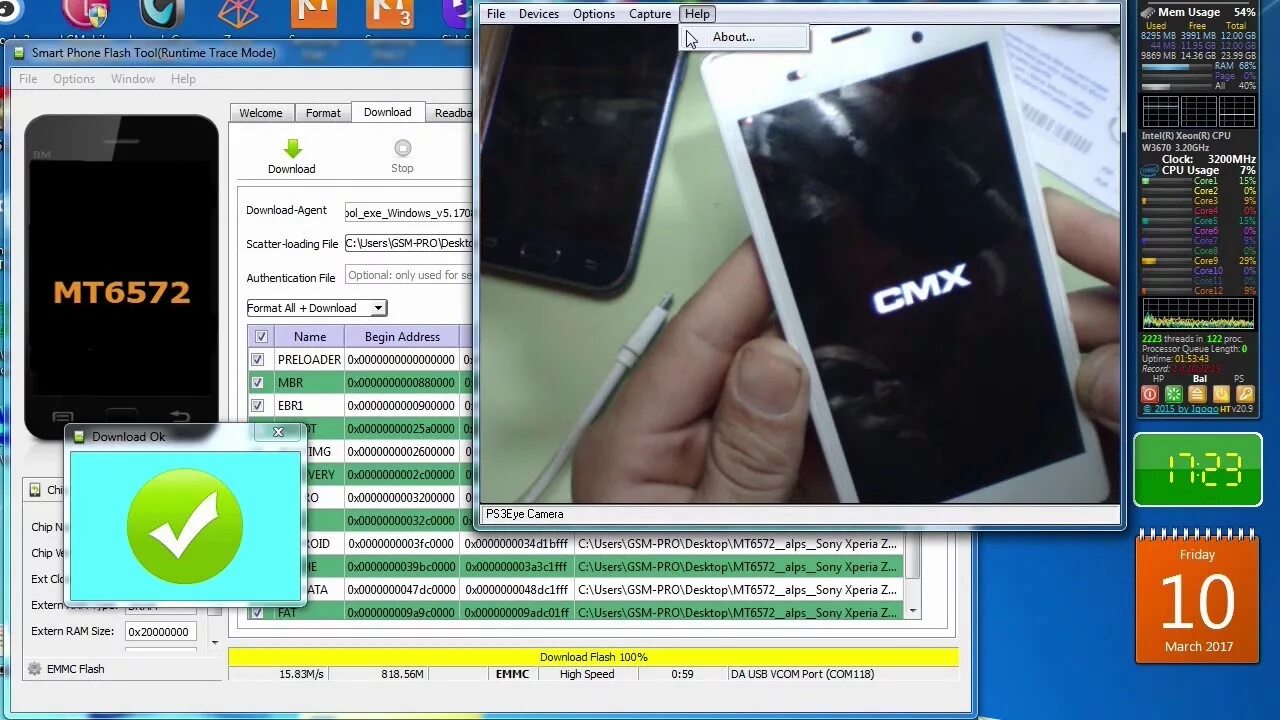The height and width of the screenshot is (720, 1280).
Task: Click the Intel logo beside CPU Usage
Action: (1149, 170)
